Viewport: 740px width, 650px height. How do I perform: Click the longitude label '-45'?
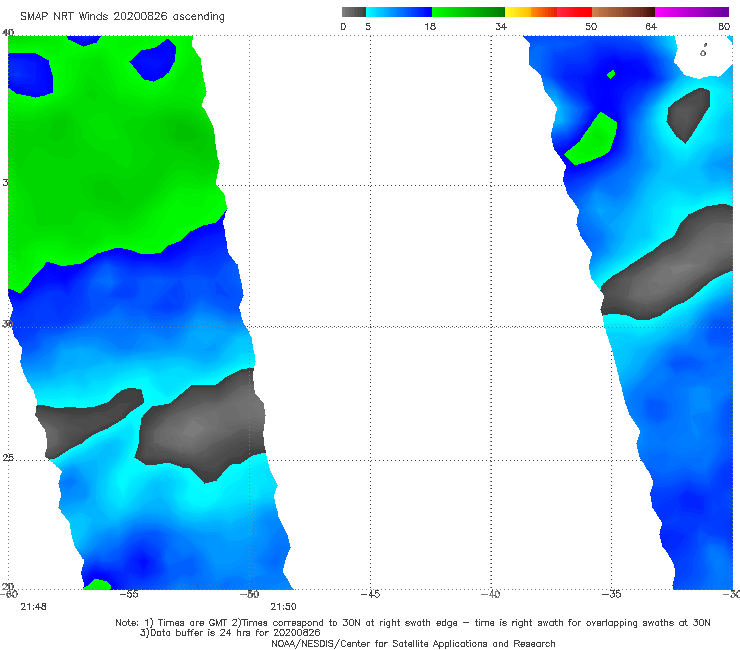[370, 594]
